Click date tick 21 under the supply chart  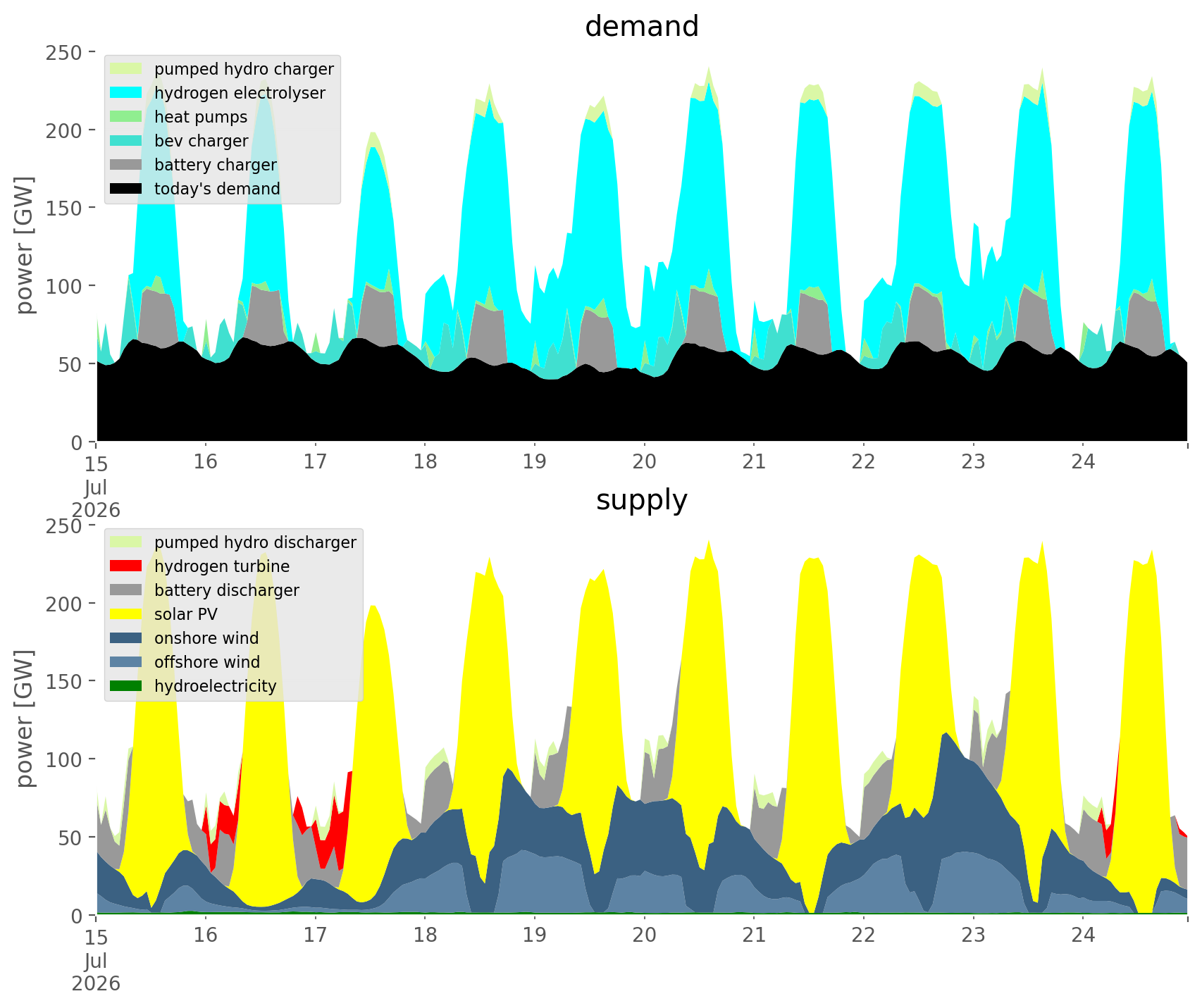(x=754, y=935)
